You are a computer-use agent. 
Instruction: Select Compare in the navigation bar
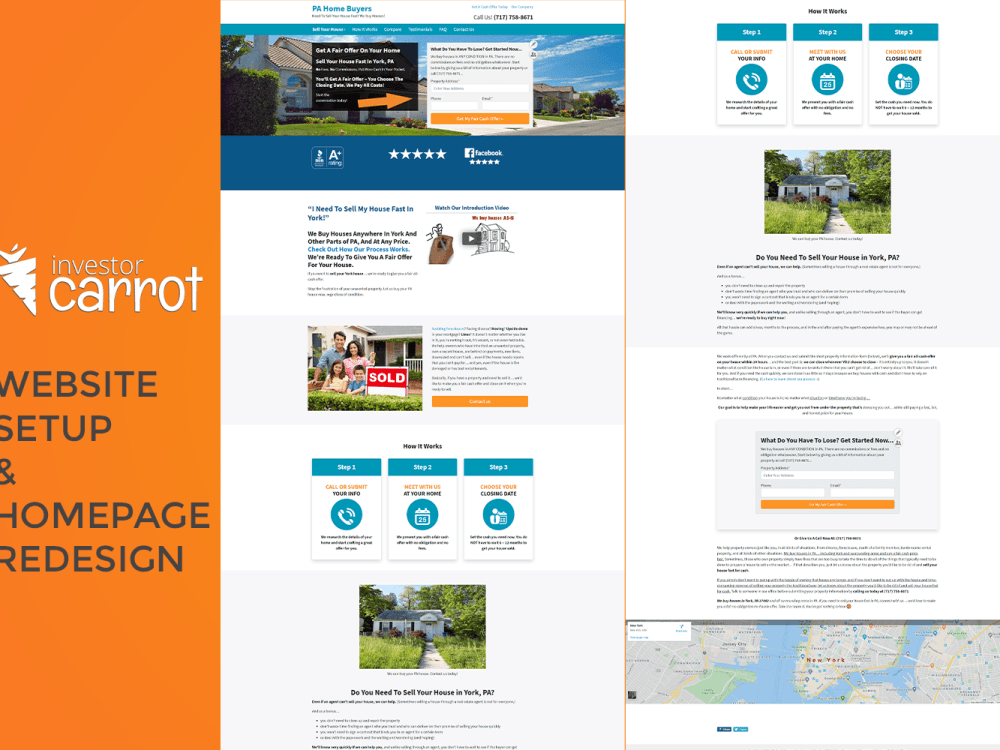point(393,29)
